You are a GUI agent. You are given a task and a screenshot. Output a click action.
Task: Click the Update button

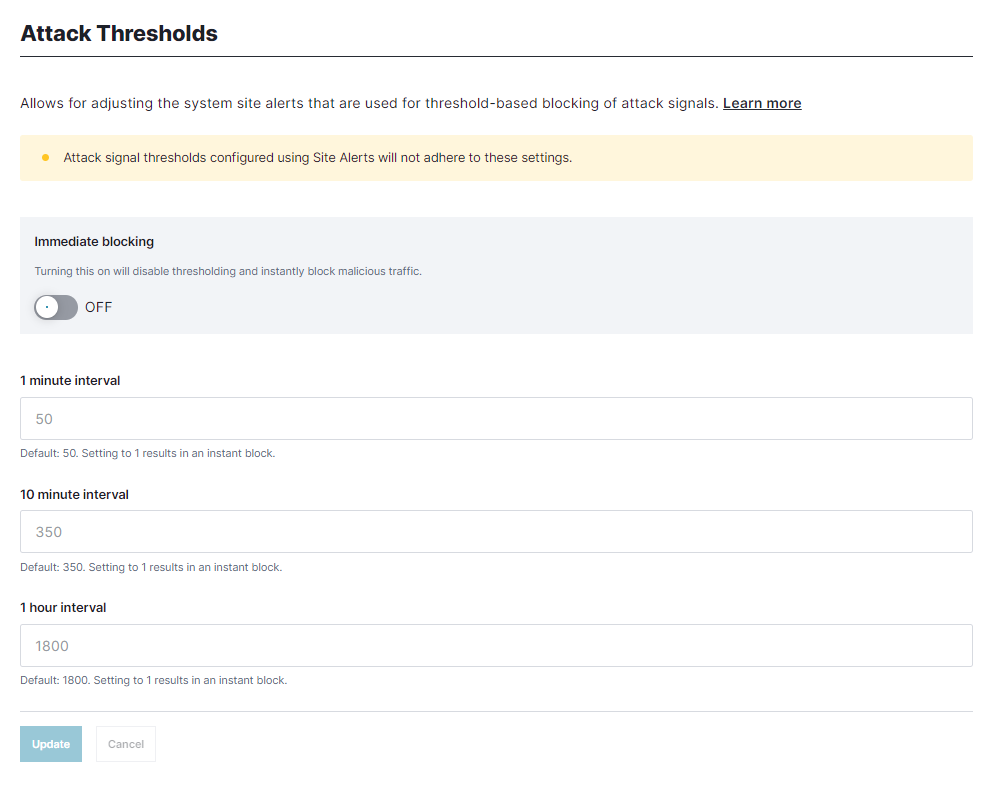pyautogui.click(x=50, y=743)
